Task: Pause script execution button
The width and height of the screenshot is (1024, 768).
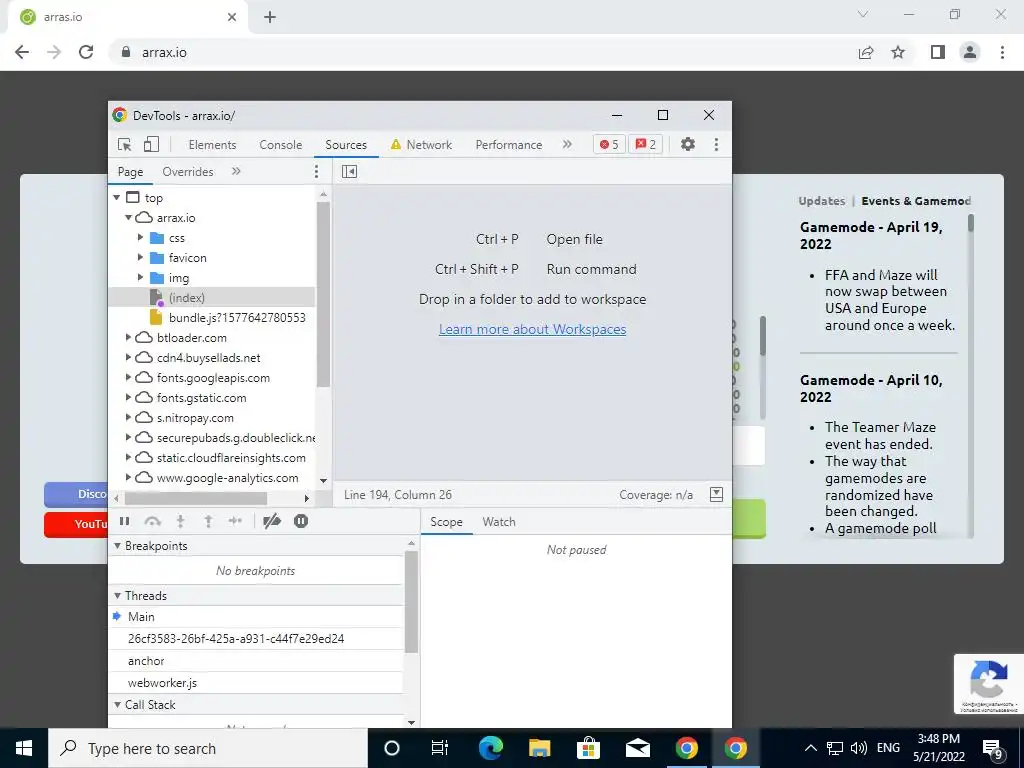Action: 124,521
